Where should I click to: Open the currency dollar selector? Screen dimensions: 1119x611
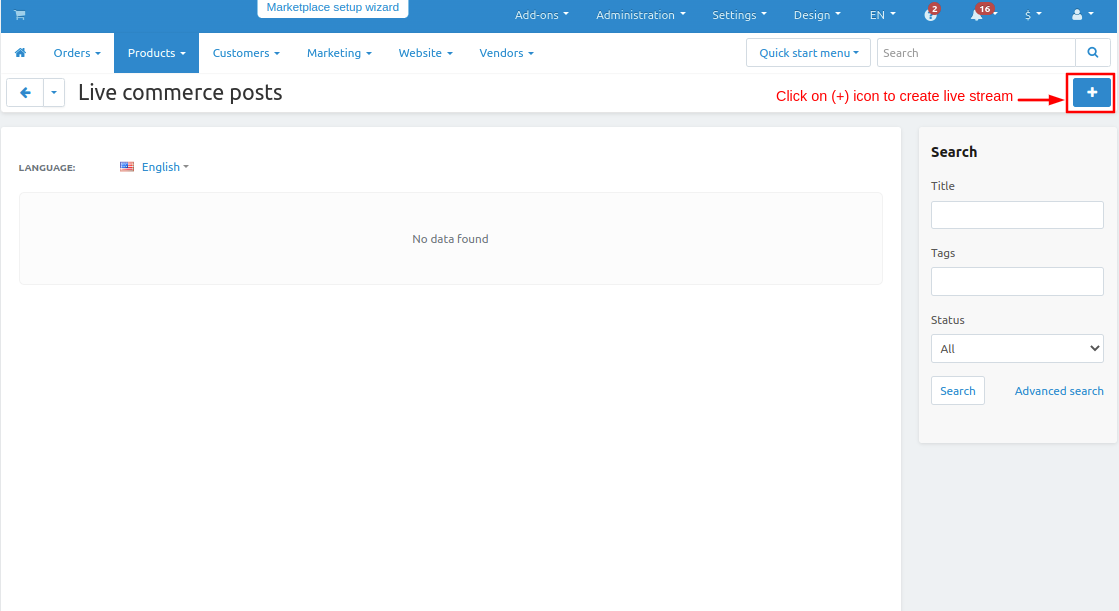(1032, 15)
